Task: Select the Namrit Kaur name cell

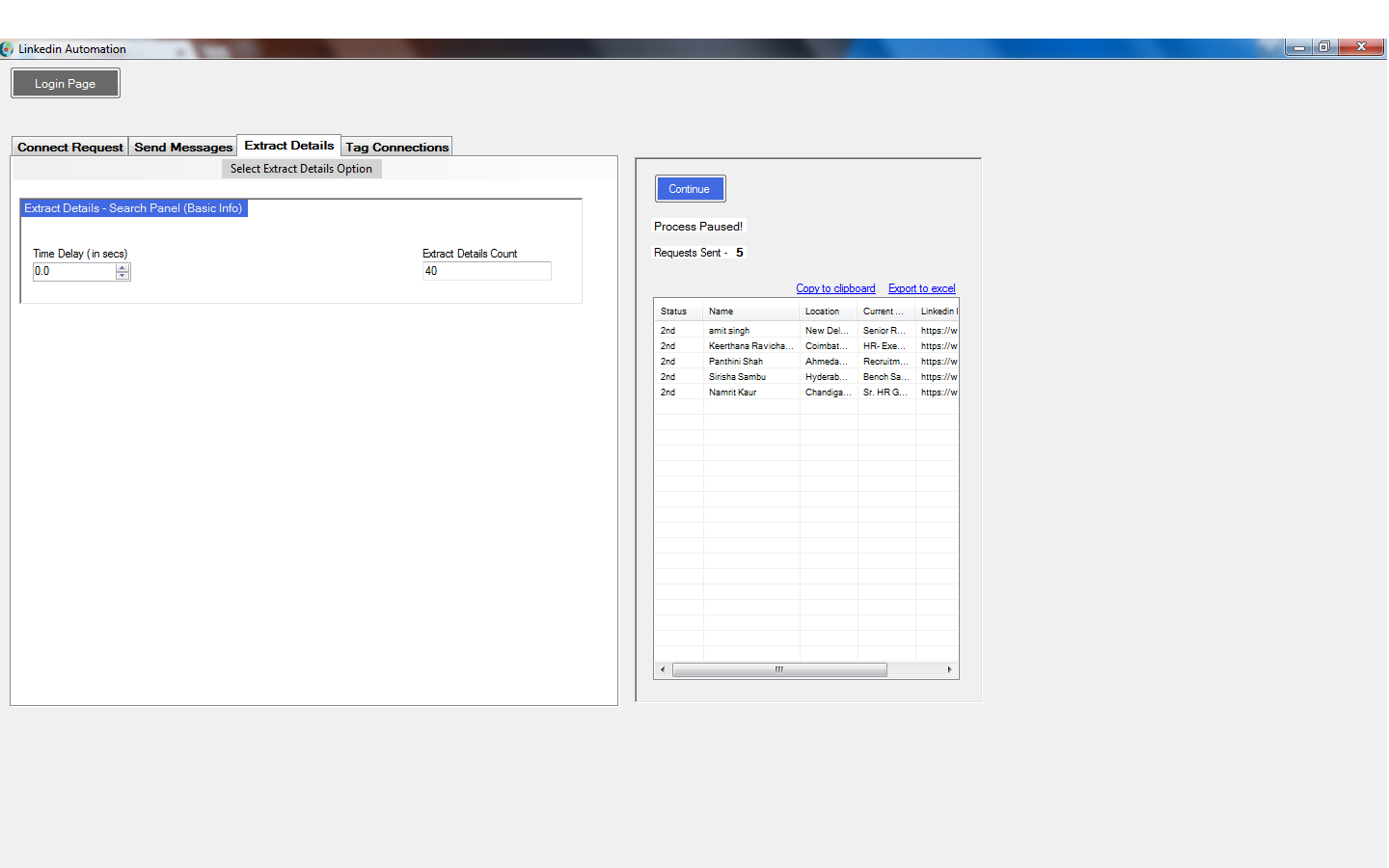Action: [751, 393]
